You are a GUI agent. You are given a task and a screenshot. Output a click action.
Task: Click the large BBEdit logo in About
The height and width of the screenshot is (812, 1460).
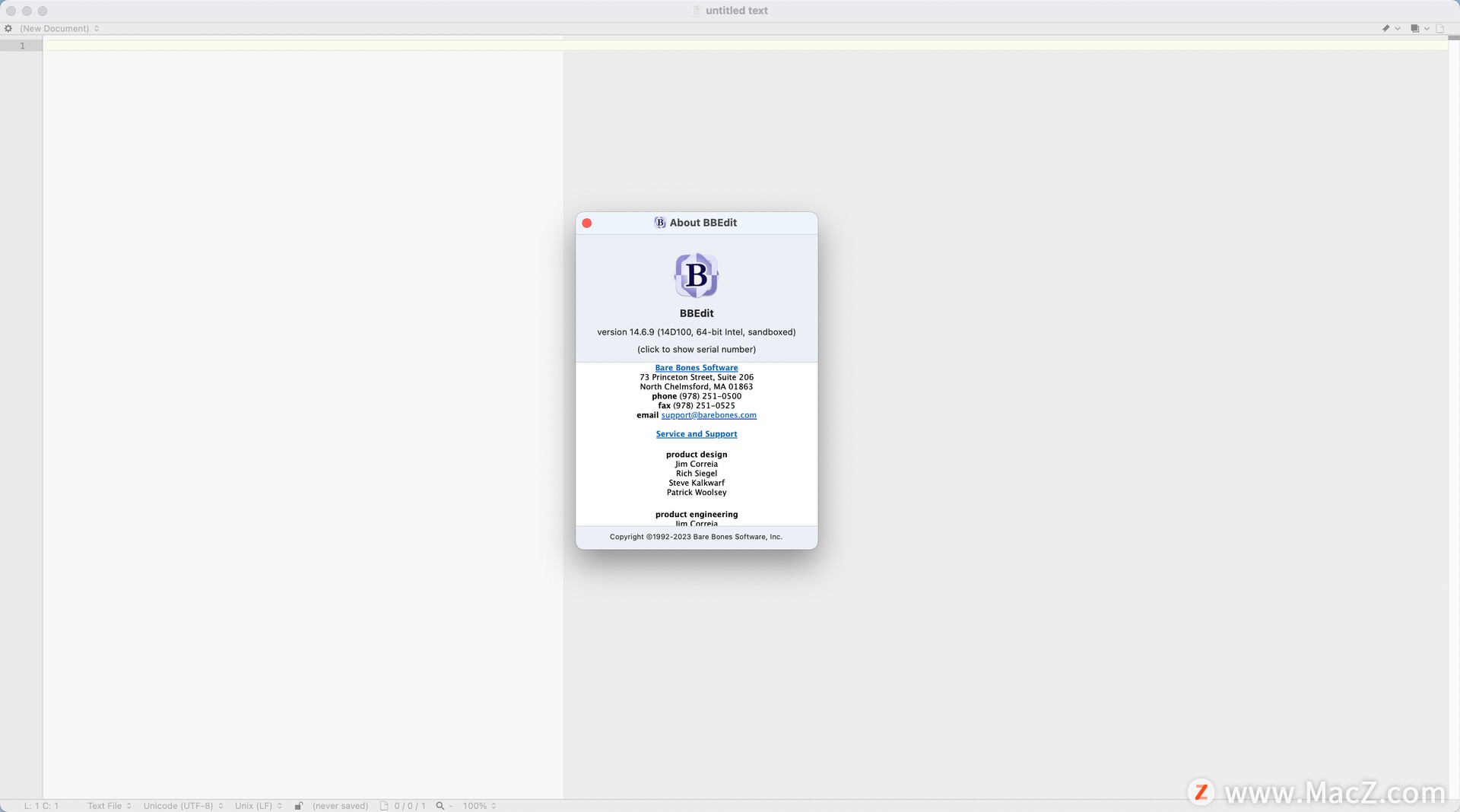697,275
